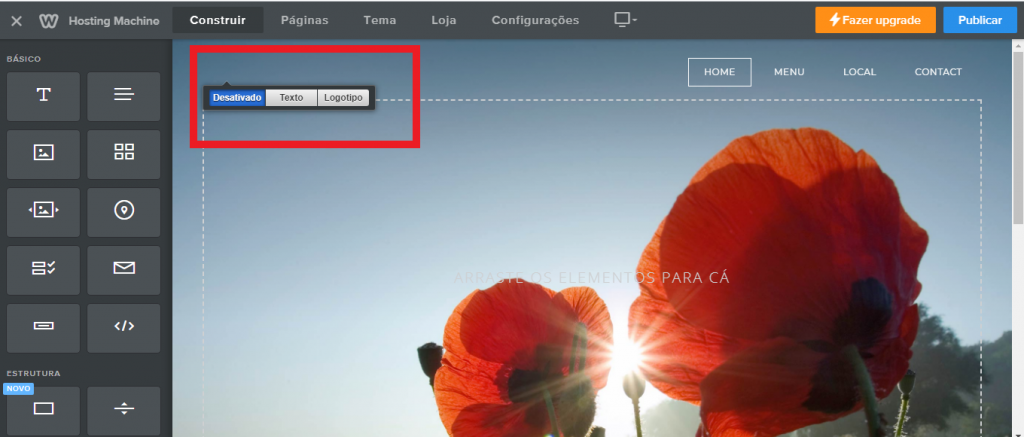This screenshot has width=1024, height=437.
Task: Click the 'Arraste os elementos para cá' drop area
Action: tap(591, 278)
